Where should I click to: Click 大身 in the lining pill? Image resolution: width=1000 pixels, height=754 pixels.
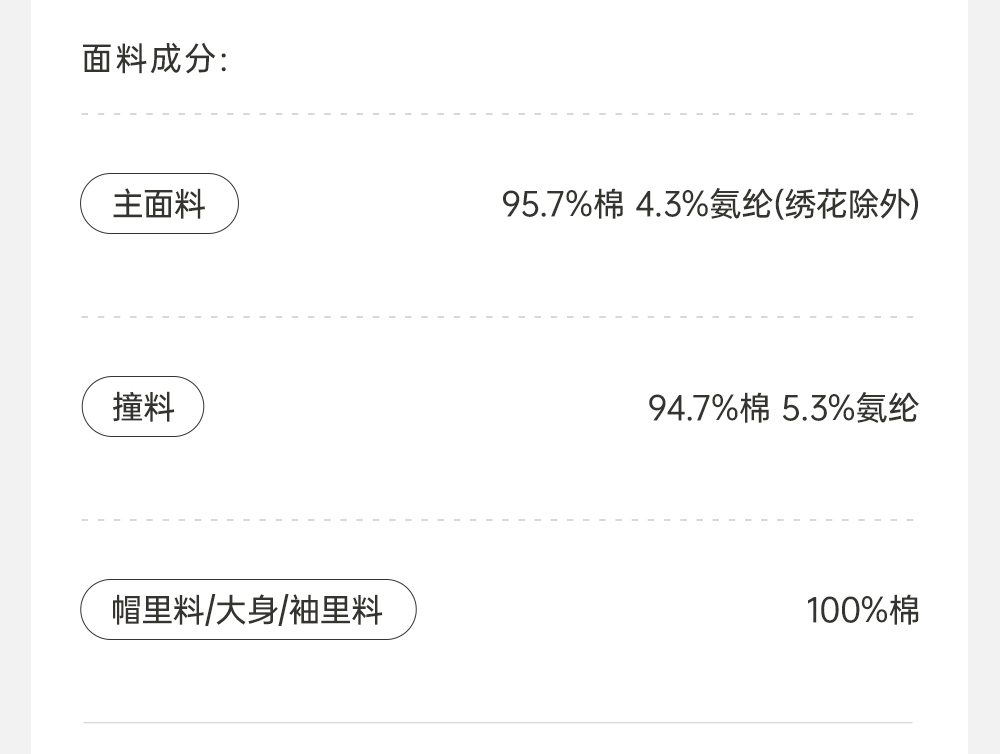(x=247, y=610)
